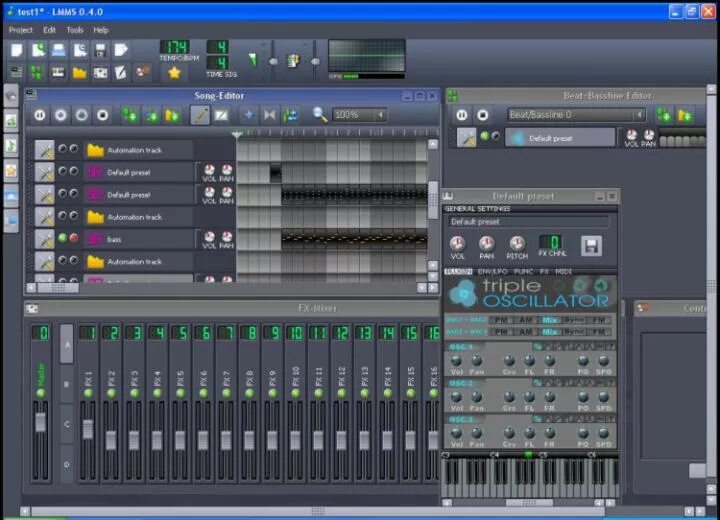
Task: Select FX-Mixer bank A button
Action: pyautogui.click(x=67, y=344)
